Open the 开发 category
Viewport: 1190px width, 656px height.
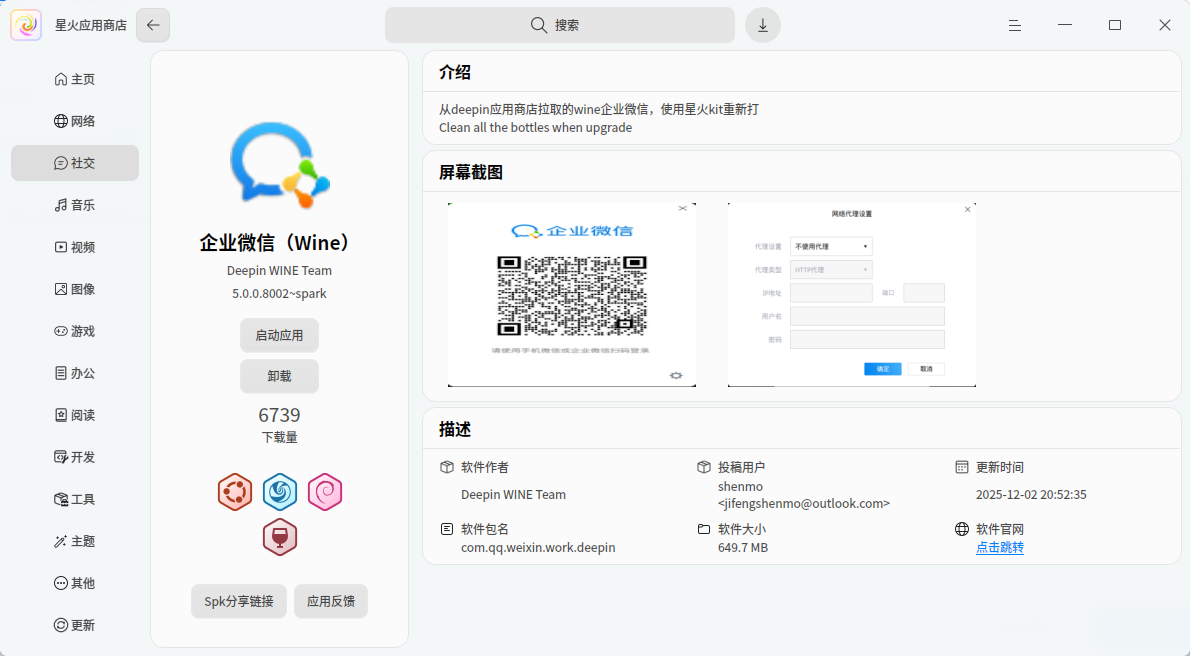click(x=75, y=457)
